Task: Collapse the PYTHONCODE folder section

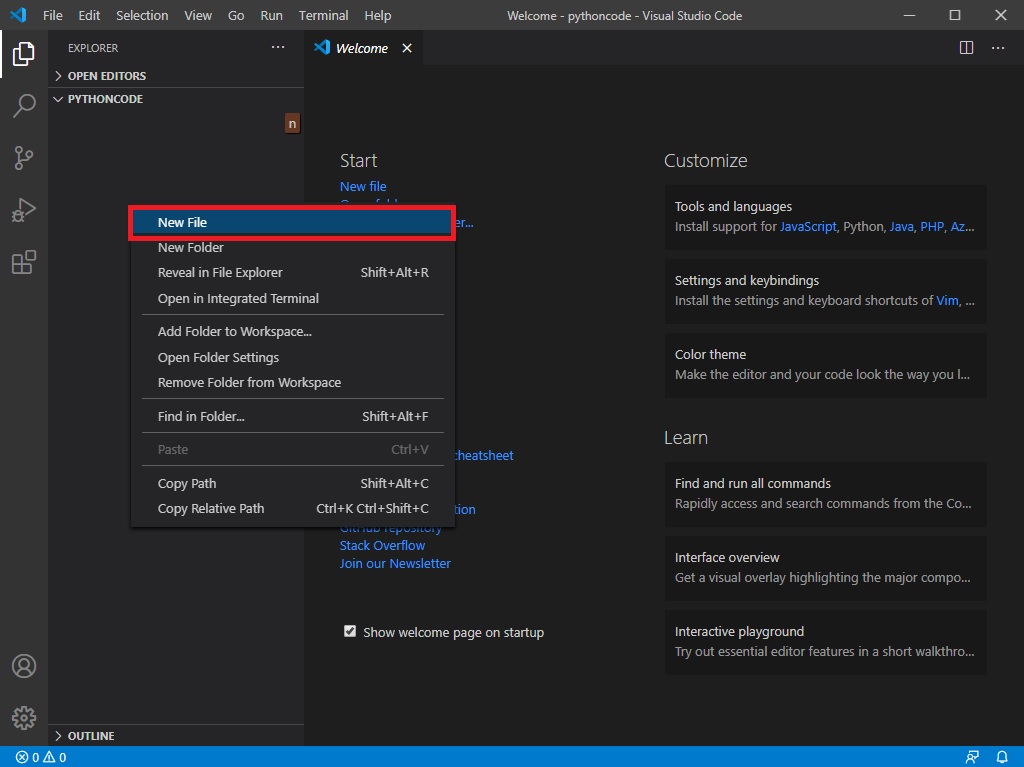Action: [176, 99]
